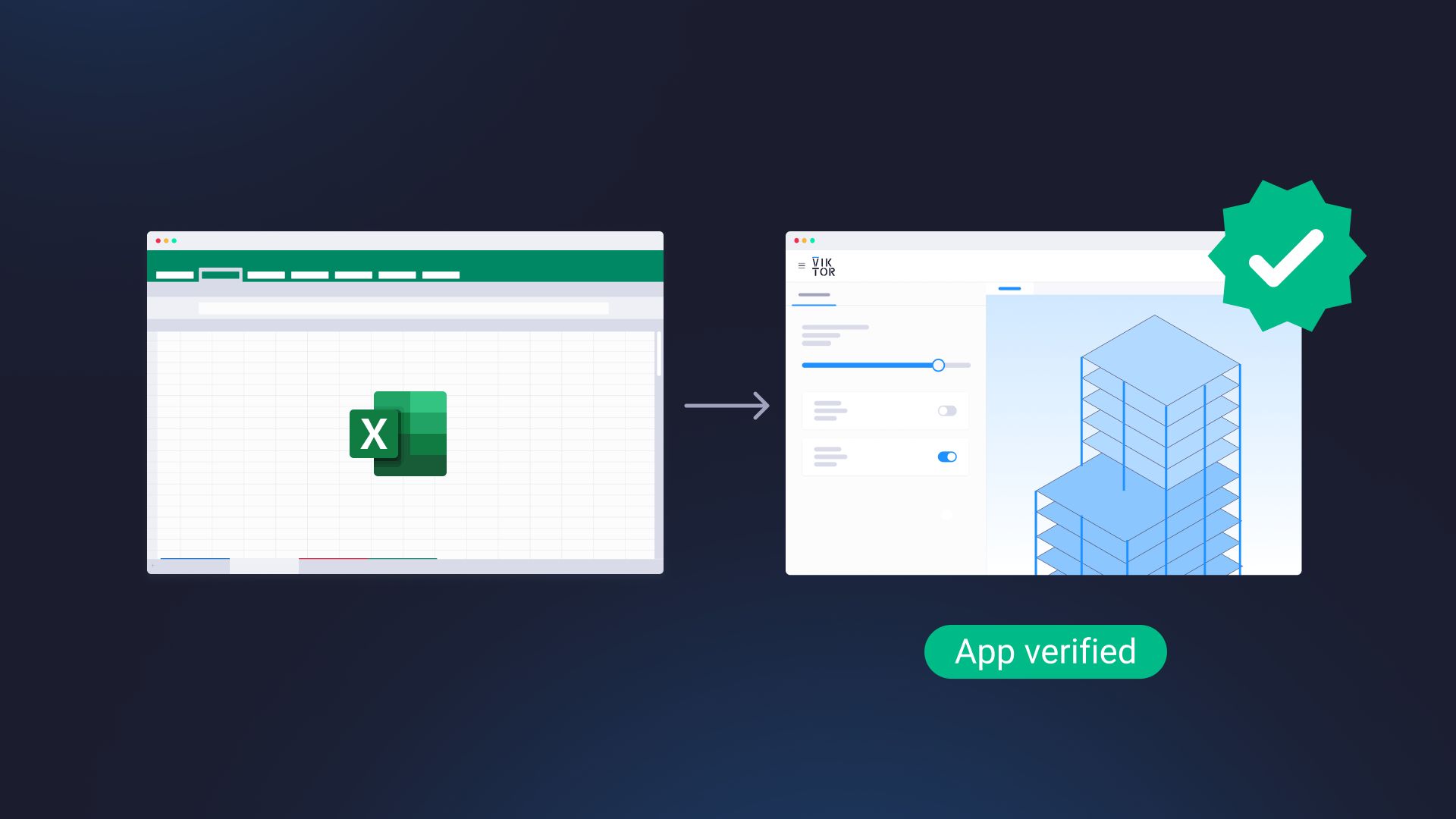This screenshot has height=819, width=1456.
Task: Click the Excel logo icon
Action: click(x=398, y=434)
